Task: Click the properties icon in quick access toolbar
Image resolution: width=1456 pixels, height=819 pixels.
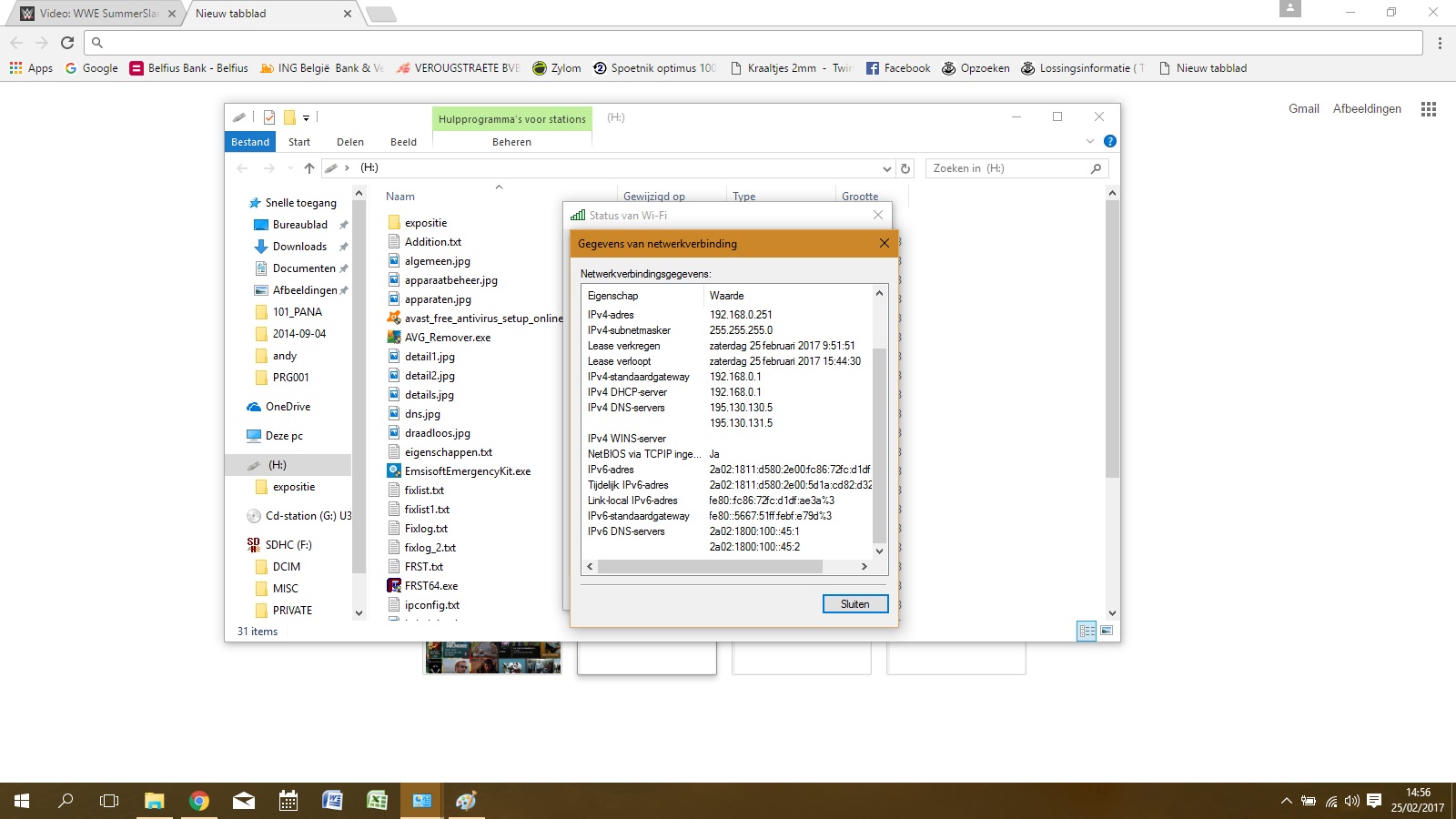Action: coord(269,117)
